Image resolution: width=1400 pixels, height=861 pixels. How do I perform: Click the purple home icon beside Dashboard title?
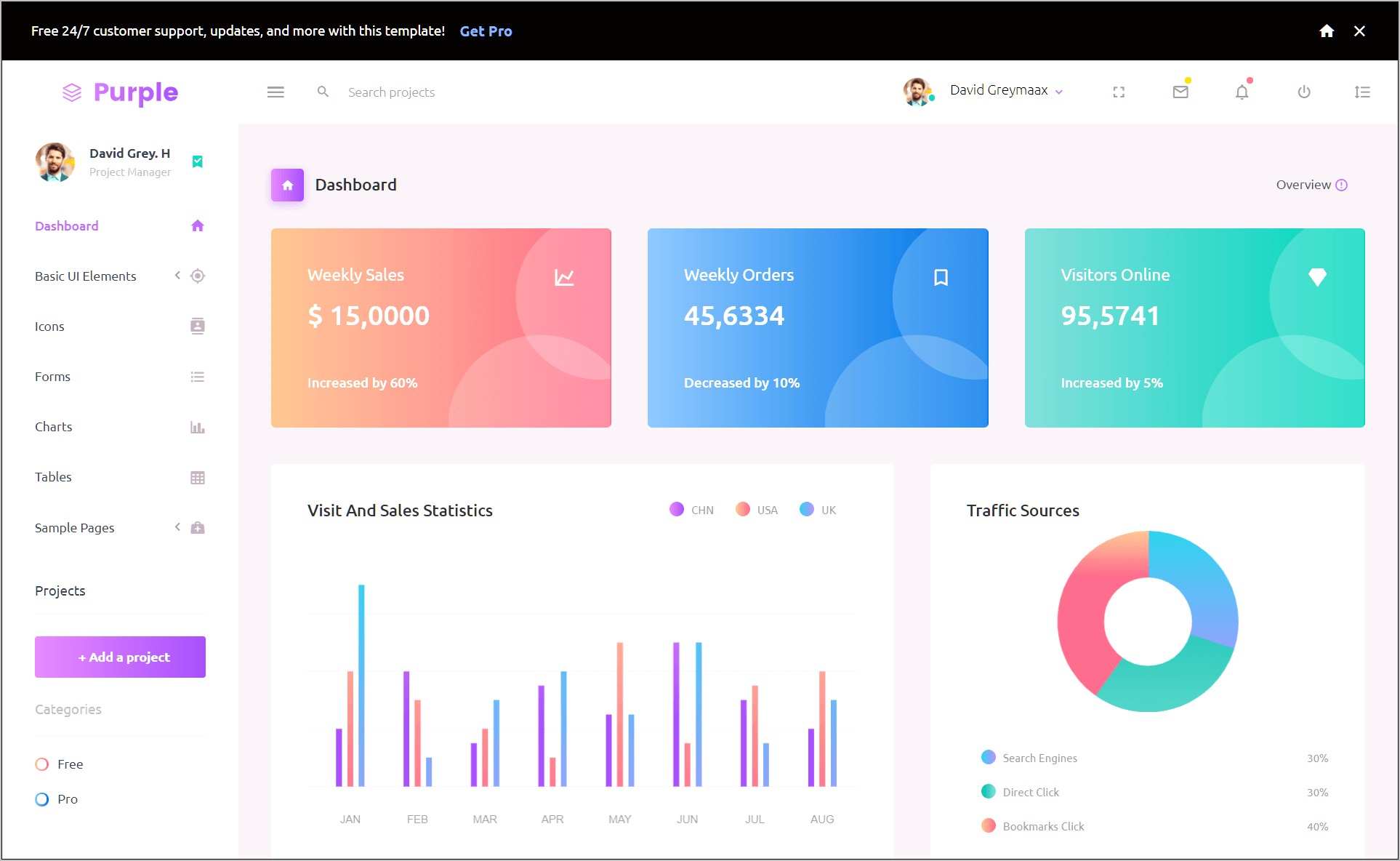[287, 185]
